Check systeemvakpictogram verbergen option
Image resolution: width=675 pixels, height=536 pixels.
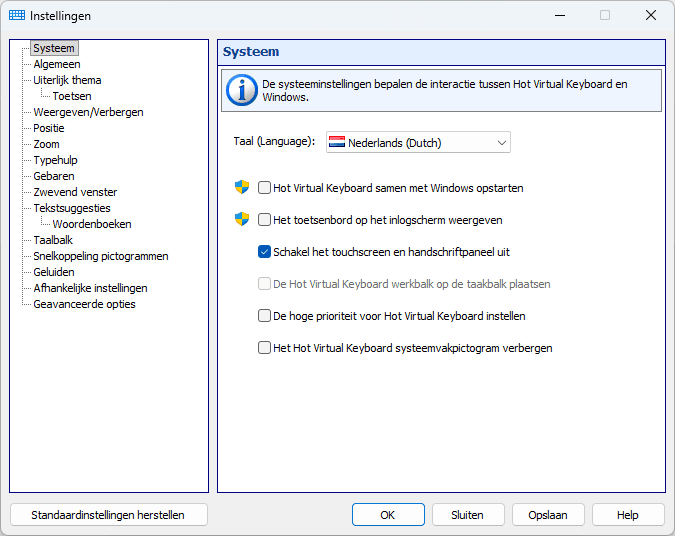coord(264,347)
